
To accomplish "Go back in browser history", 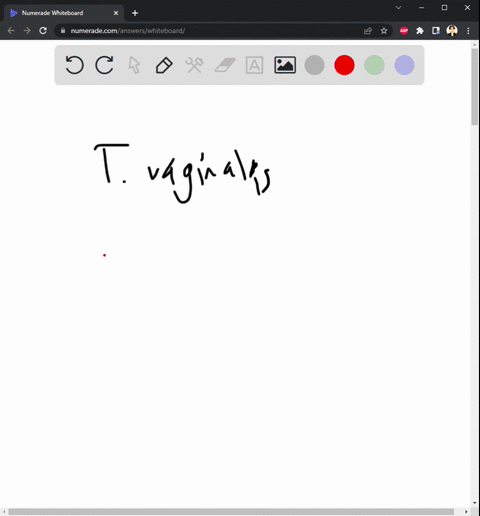I will [x=11, y=31].
